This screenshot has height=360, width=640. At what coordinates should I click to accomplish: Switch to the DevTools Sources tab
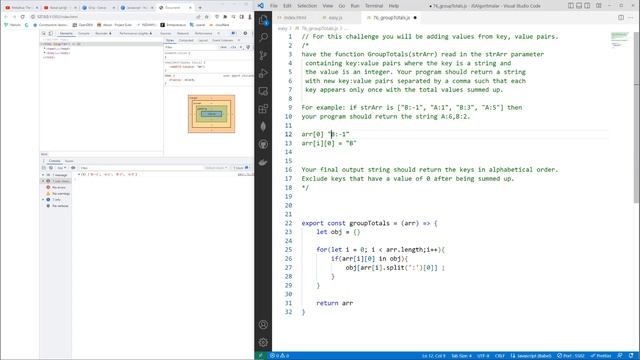click(166, 33)
